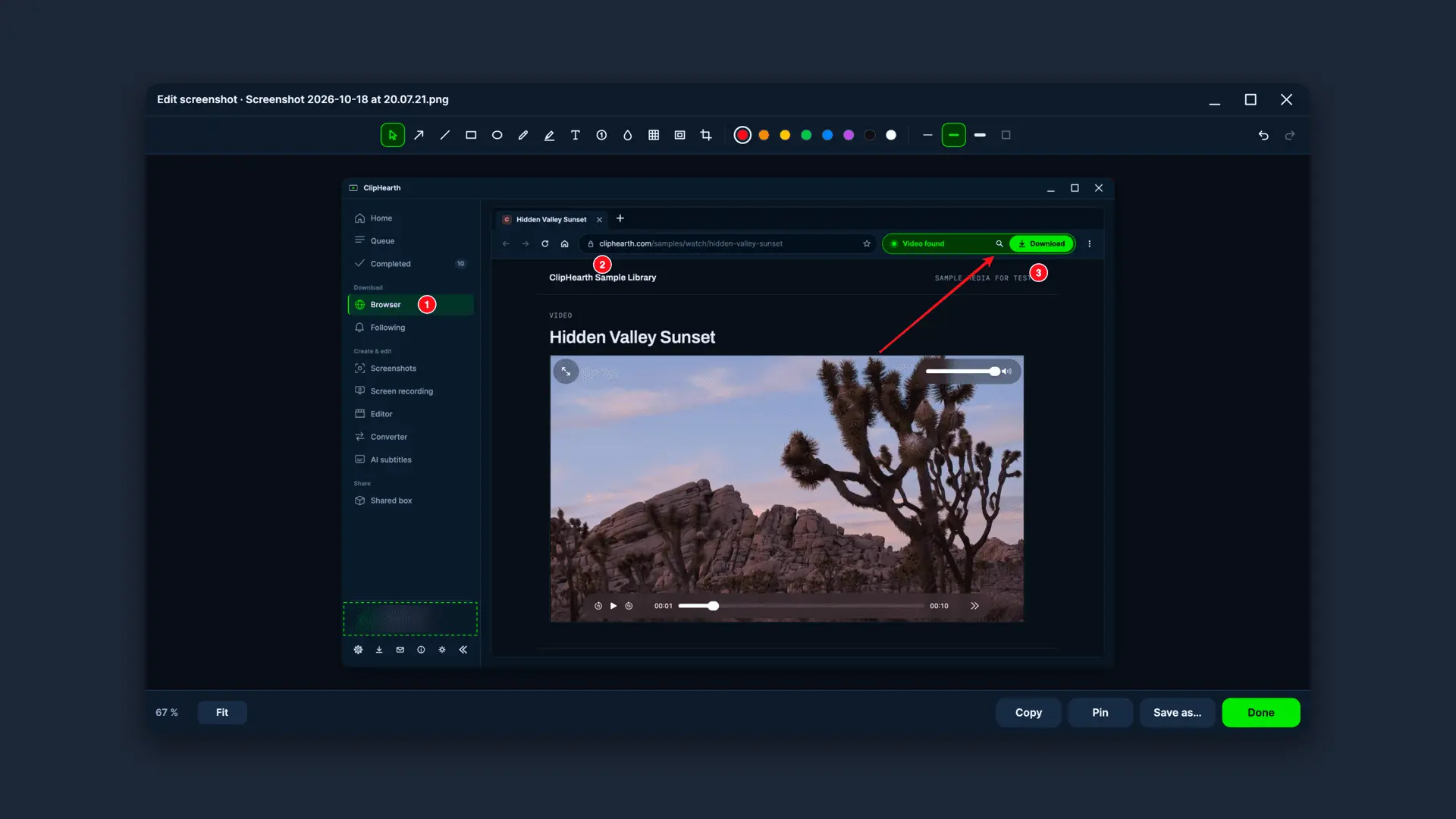Pick the yellow color swatch

click(785, 135)
